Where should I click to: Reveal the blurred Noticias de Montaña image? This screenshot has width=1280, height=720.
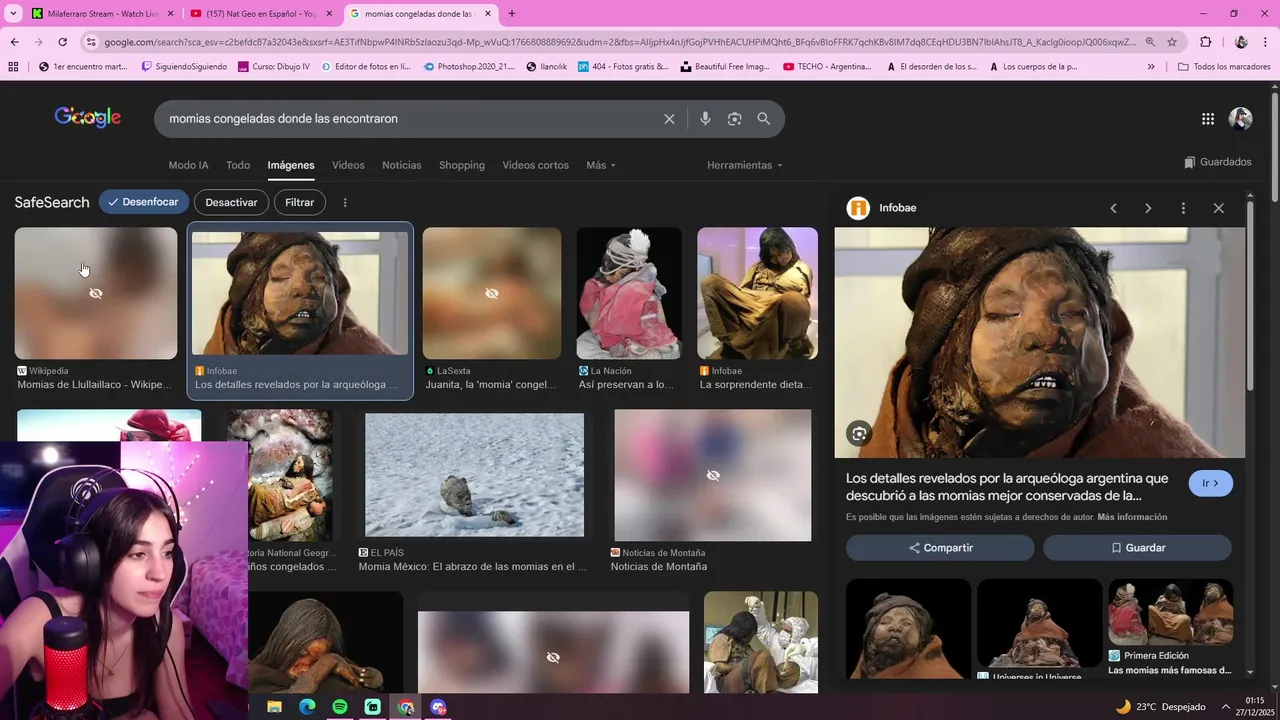point(712,475)
